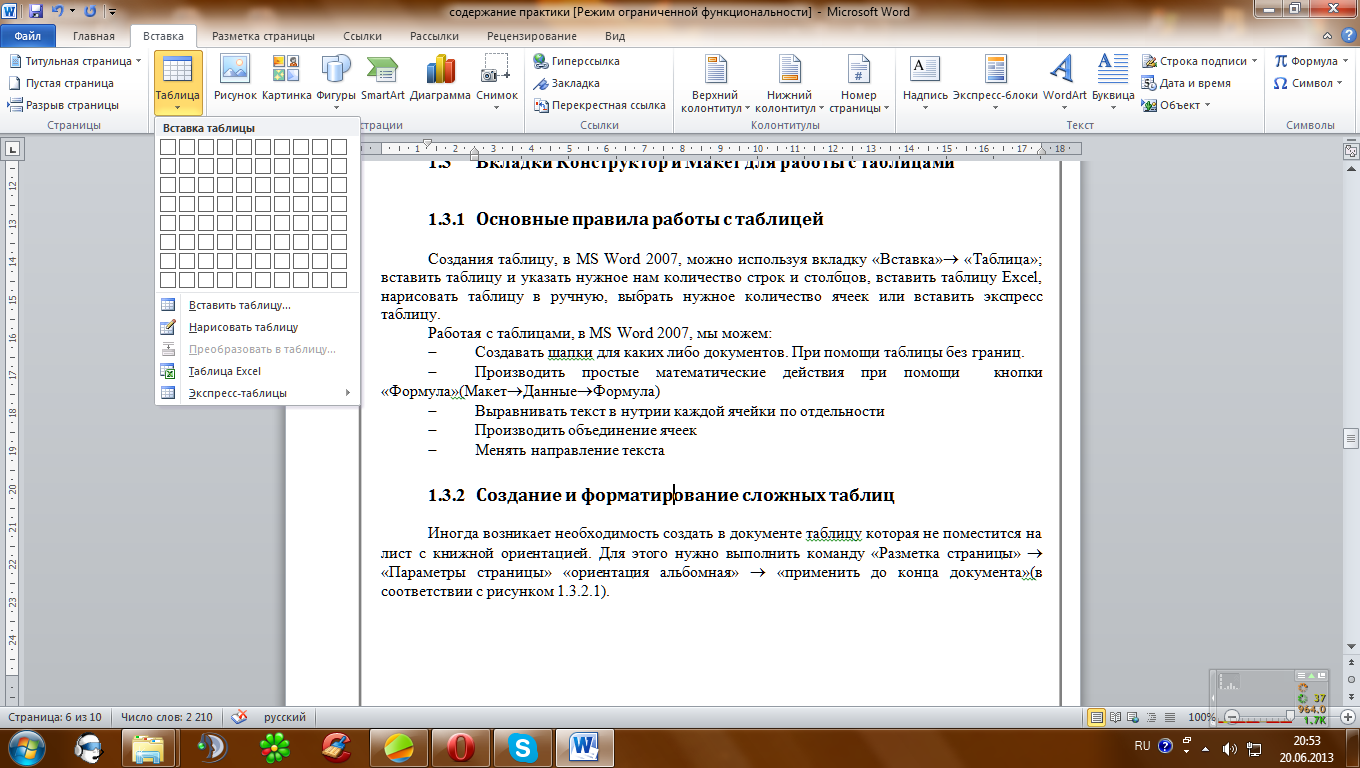
Task: Switch to the Рассылки tab
Action: click(x=433, y=36)
